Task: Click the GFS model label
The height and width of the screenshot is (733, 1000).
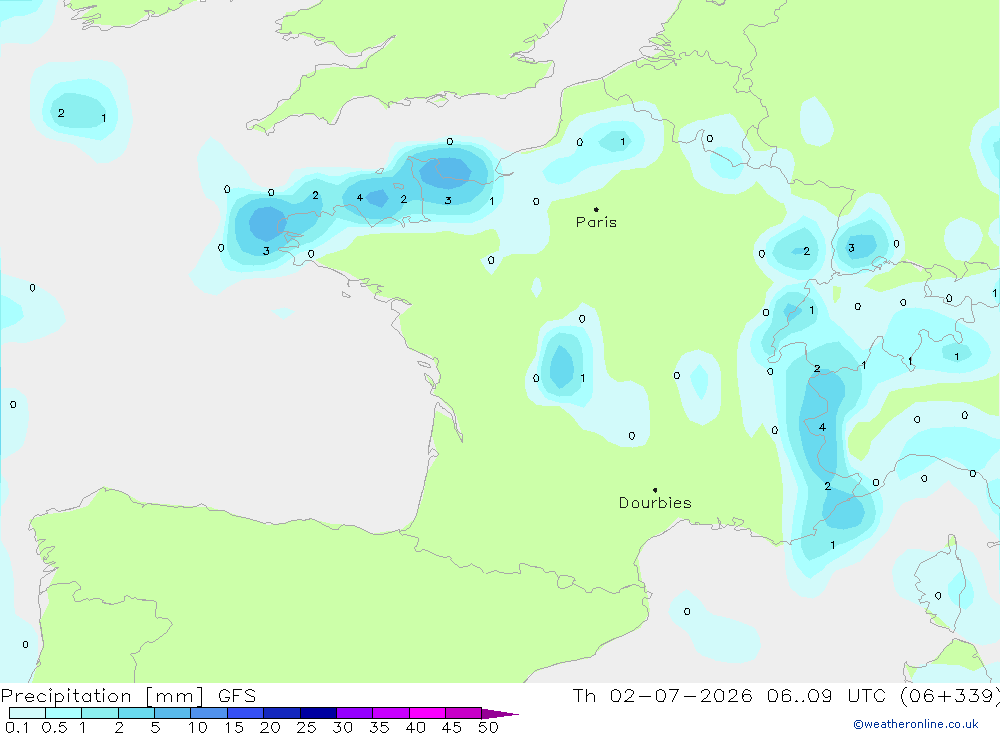Action: pos(237,696)
